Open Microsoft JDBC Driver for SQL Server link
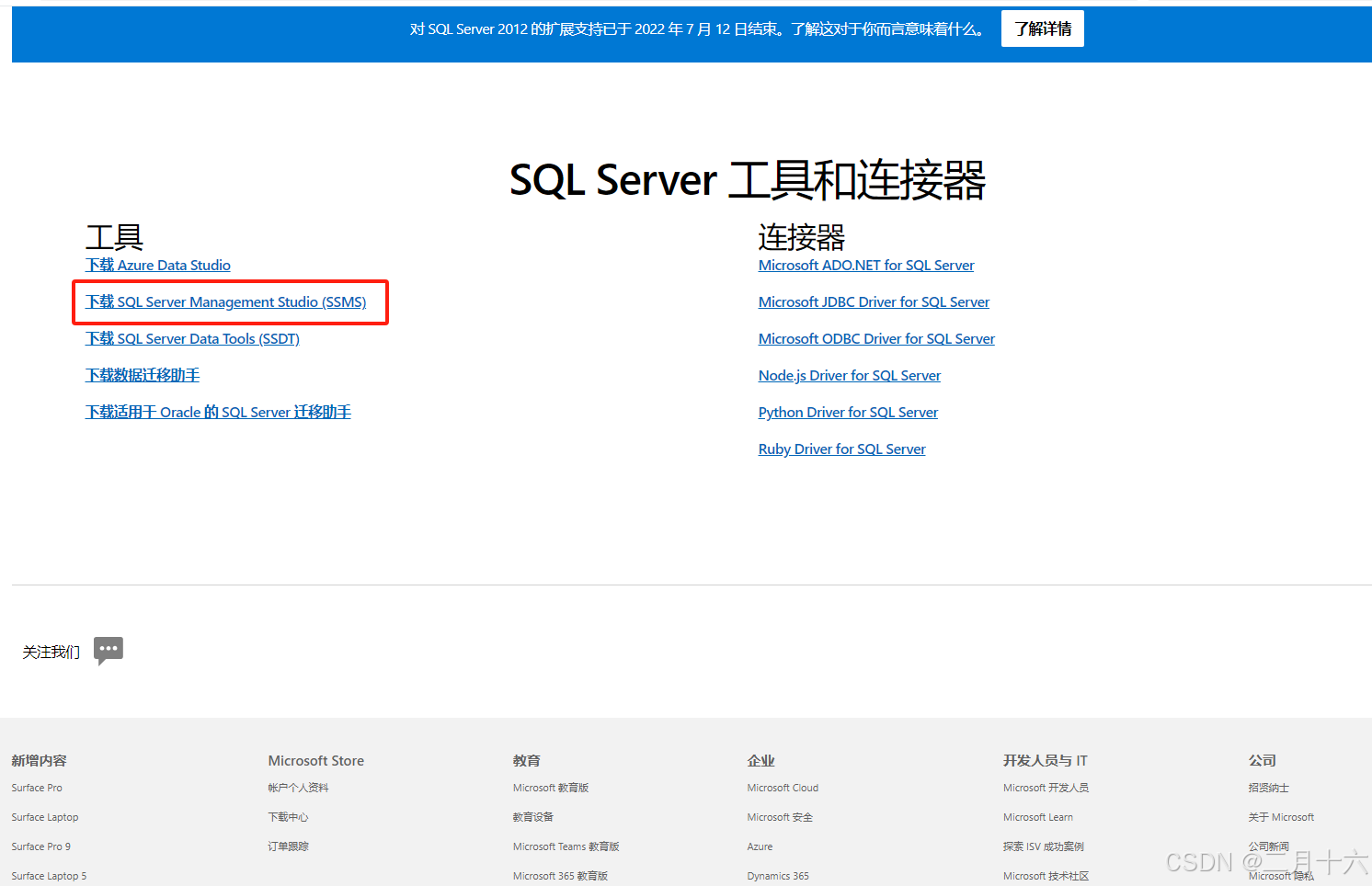This screenshot has width=1372, height=886. click(874, 301)
